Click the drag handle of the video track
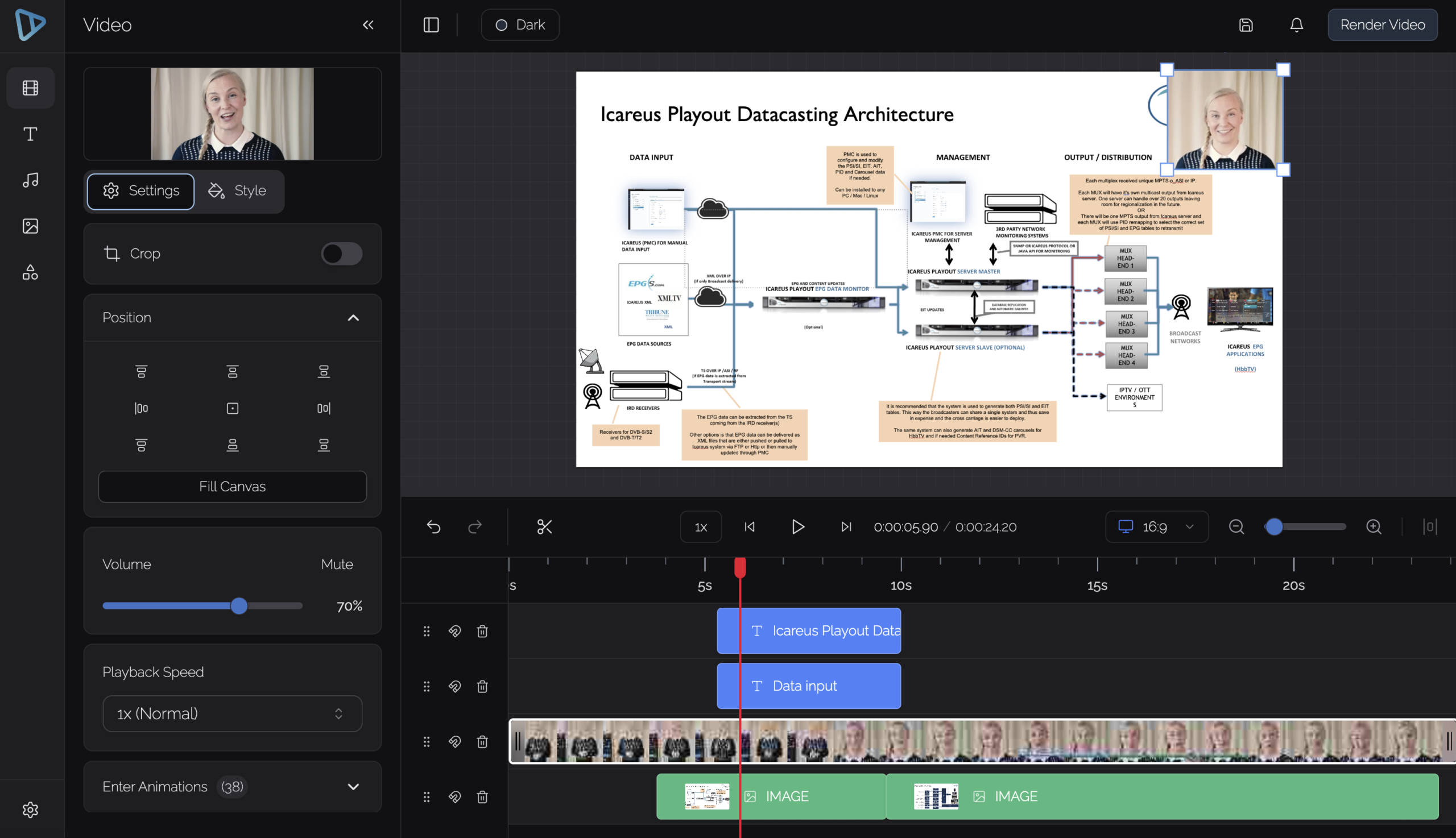 427,742
